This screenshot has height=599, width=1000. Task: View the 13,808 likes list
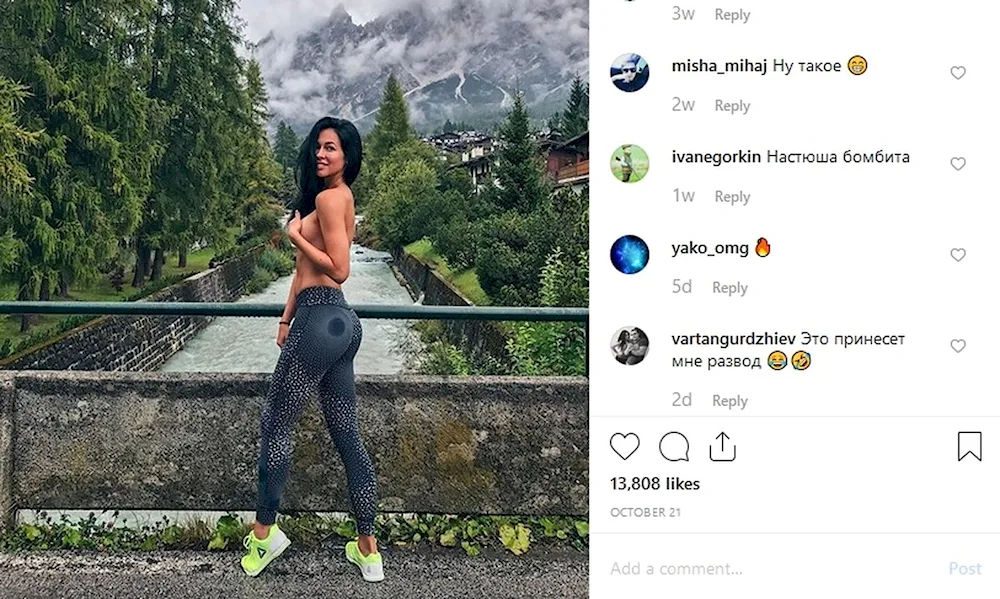655,484
